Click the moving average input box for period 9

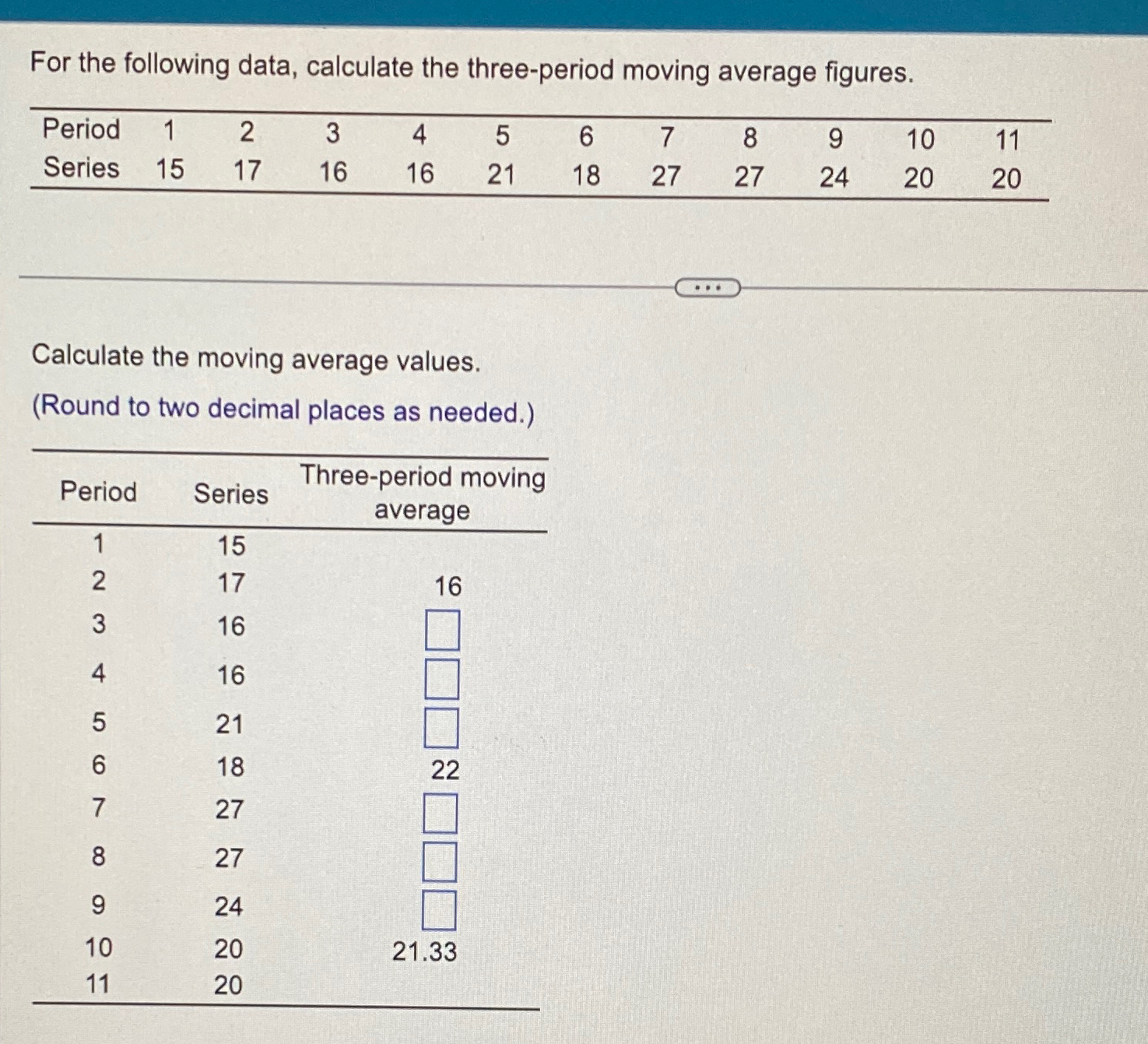coord(441,909)
